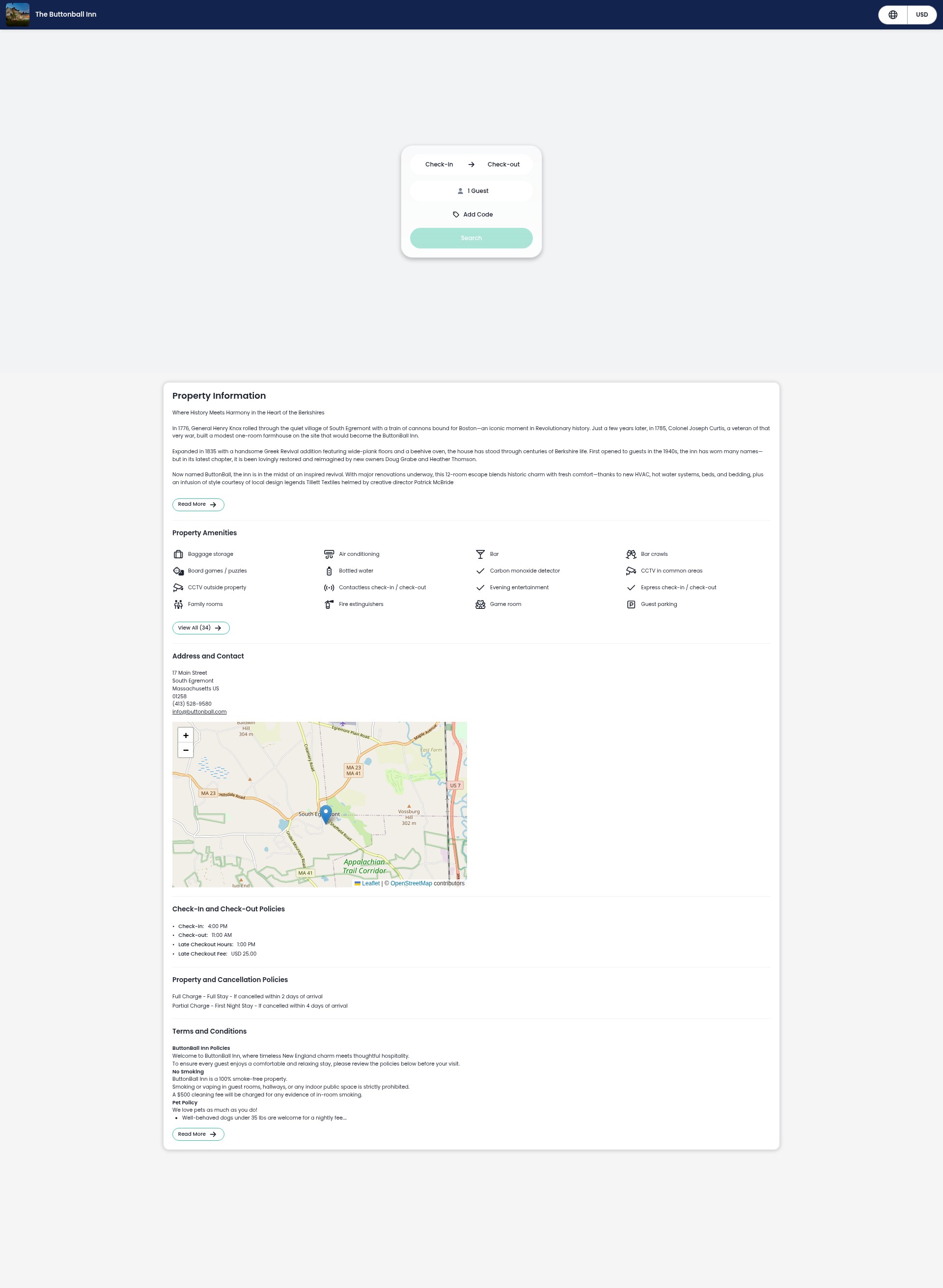
Task: Click the Late Checkout Fee USD 25.00 entry
Action: click(x=217, y=954)
